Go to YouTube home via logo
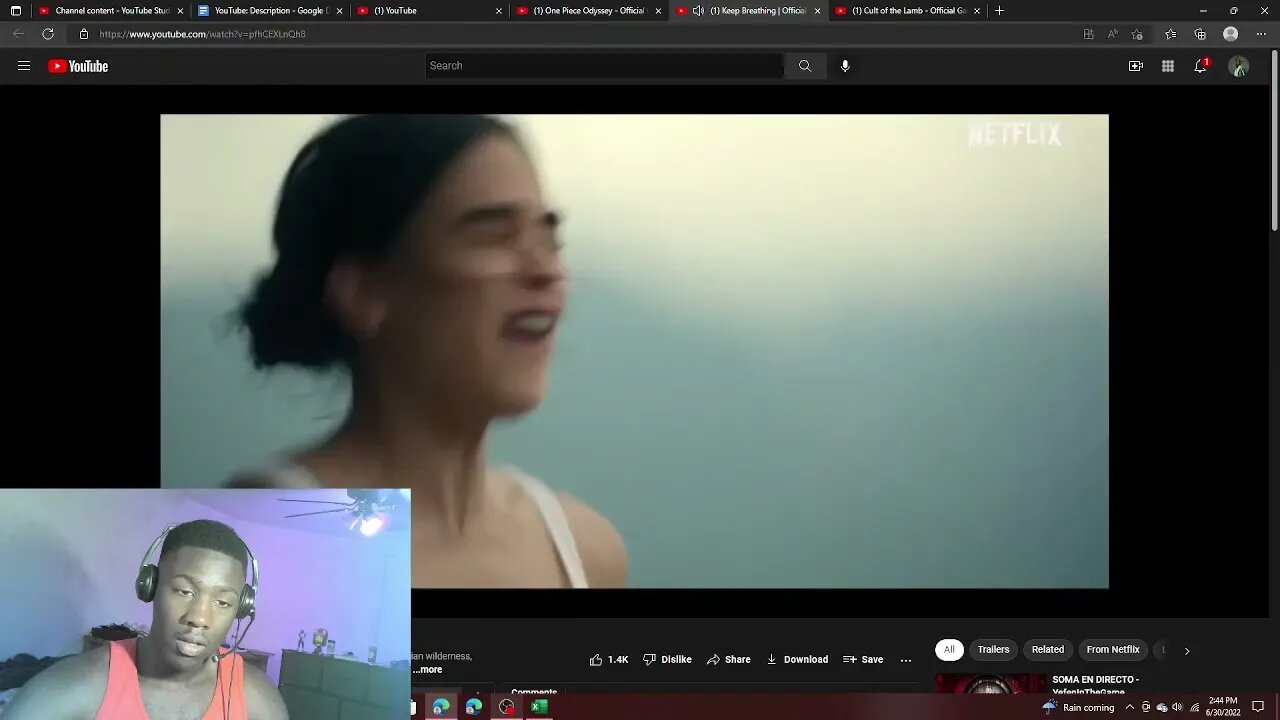Screen dimensions: 1280x720 78,66
